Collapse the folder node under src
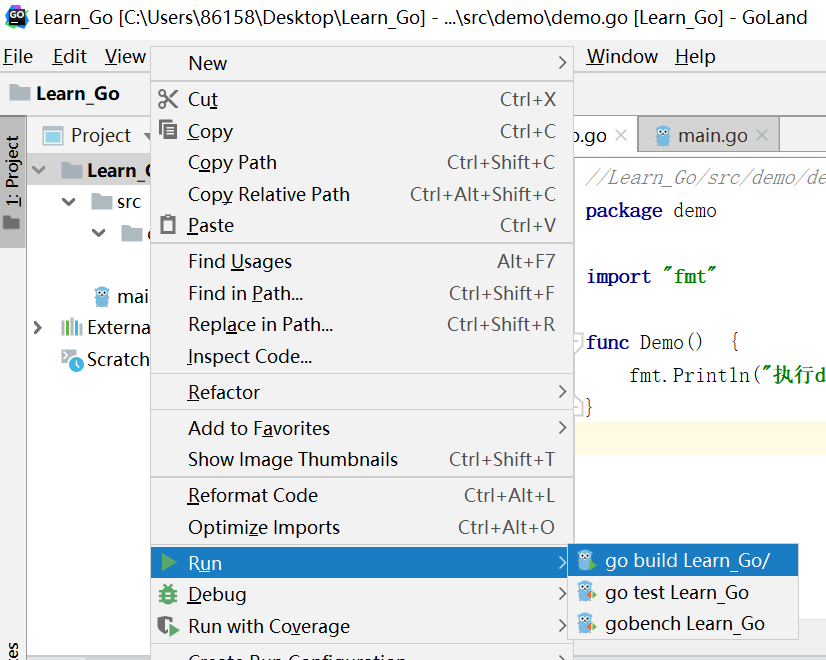826x660 pixels. point(99,232)
